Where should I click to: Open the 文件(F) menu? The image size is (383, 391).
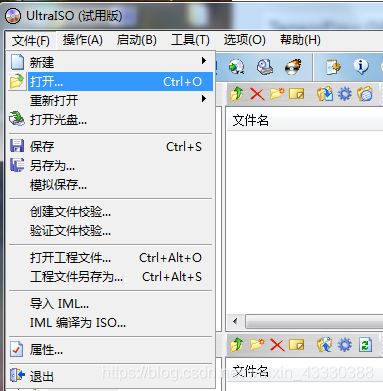[x=31, y=41]
